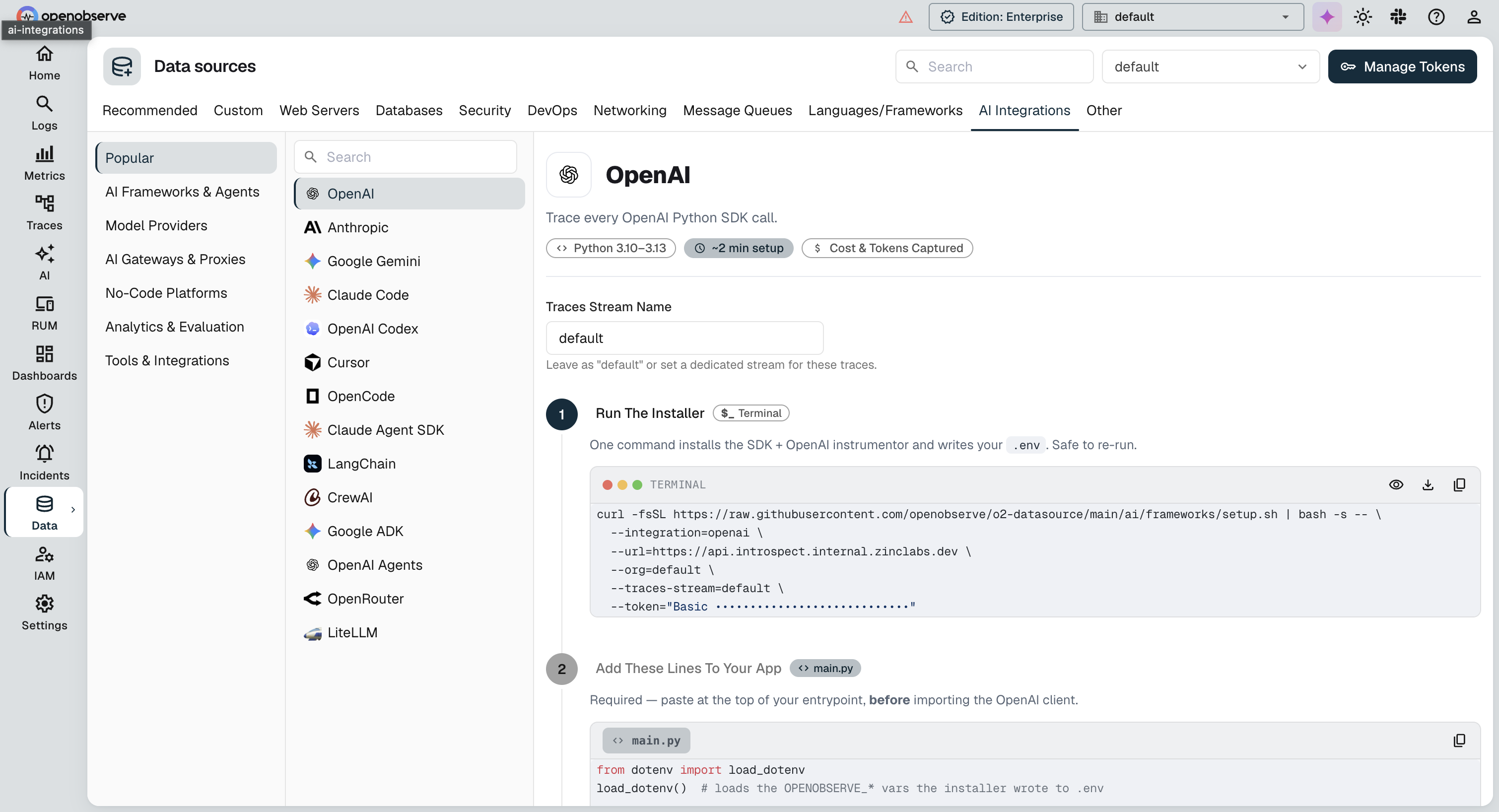Select CrewAI integration

click(409, 497)
